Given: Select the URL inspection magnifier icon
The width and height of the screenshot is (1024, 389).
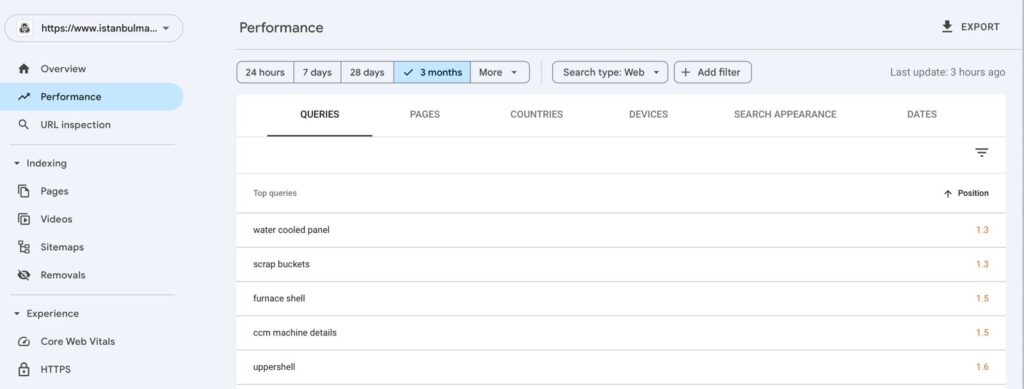Looking at the screenshot, I should click(24, 125).
